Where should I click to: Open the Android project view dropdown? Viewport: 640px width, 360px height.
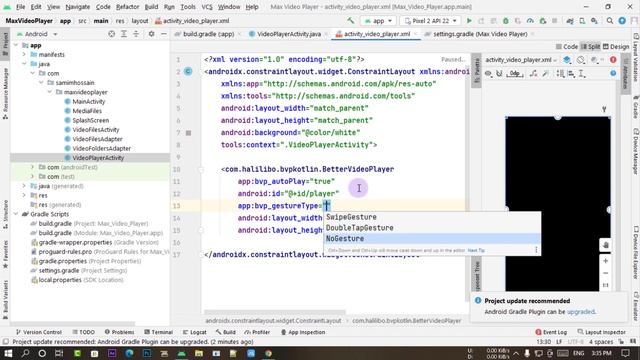(x=37, y=34)
